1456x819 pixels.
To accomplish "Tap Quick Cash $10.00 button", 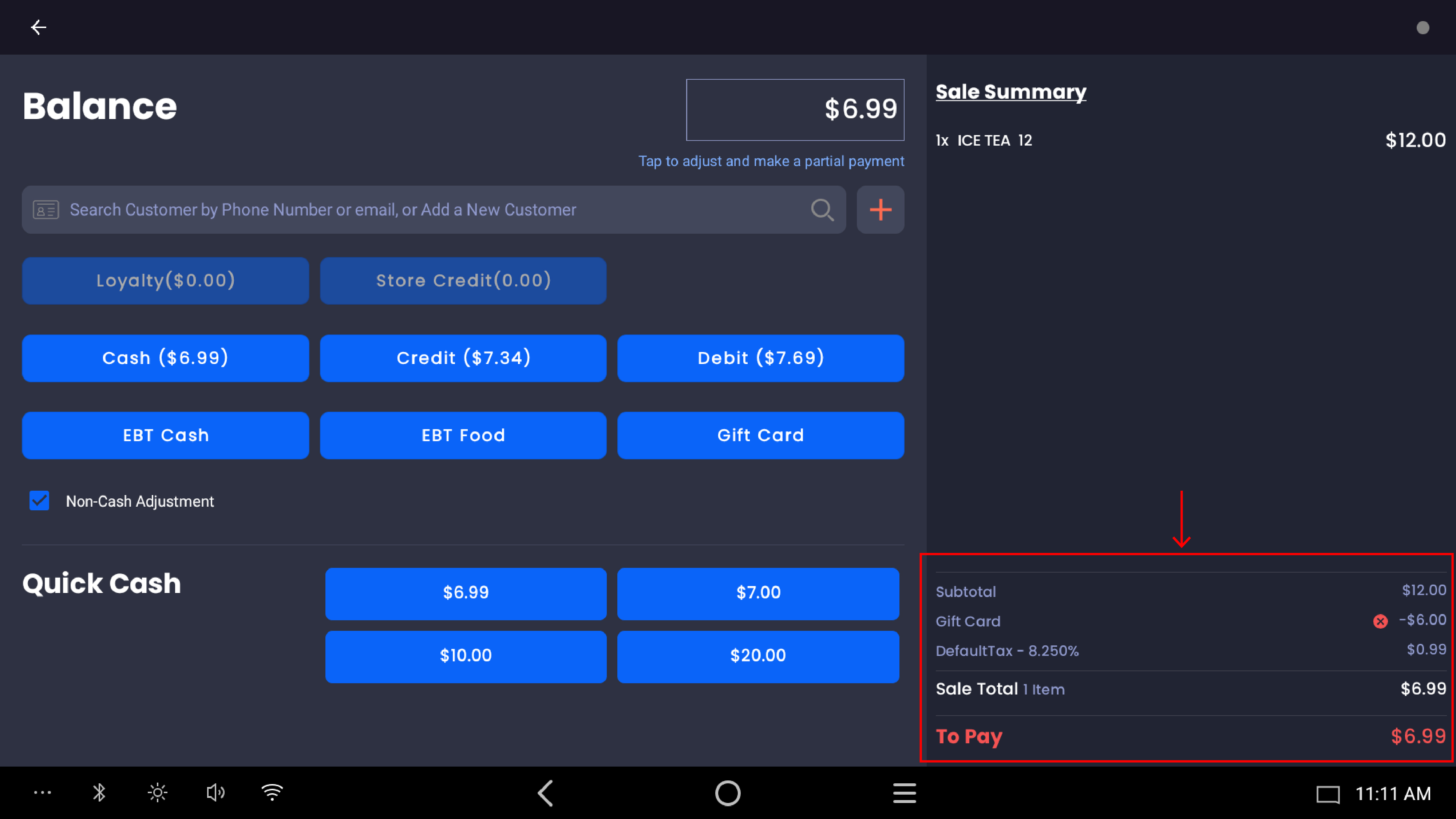I will click(x=466, y=657).
